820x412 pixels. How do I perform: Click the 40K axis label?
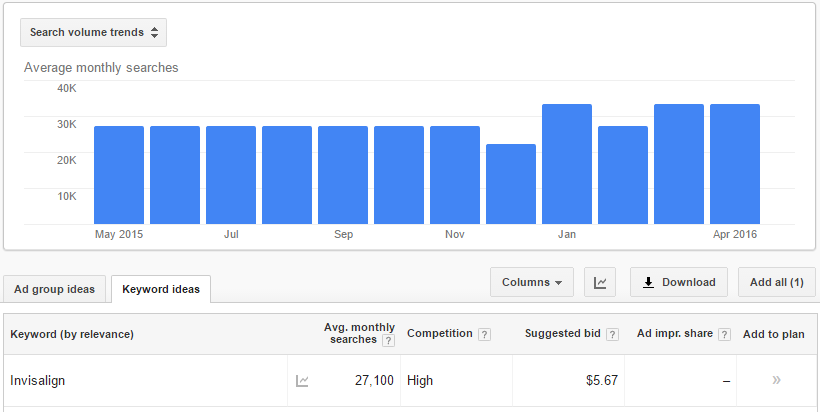pyautogui.click(x=67, y=88)
